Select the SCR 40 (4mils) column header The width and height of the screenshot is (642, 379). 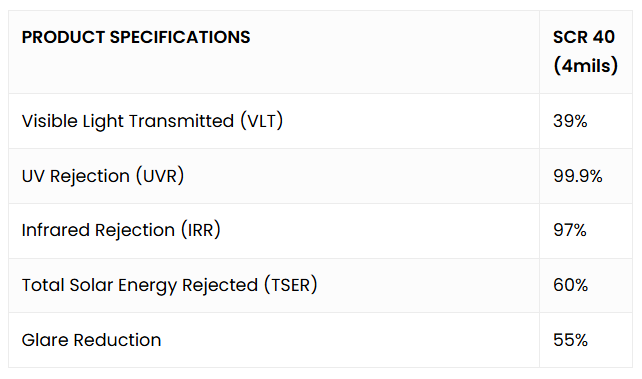point(585,52)
